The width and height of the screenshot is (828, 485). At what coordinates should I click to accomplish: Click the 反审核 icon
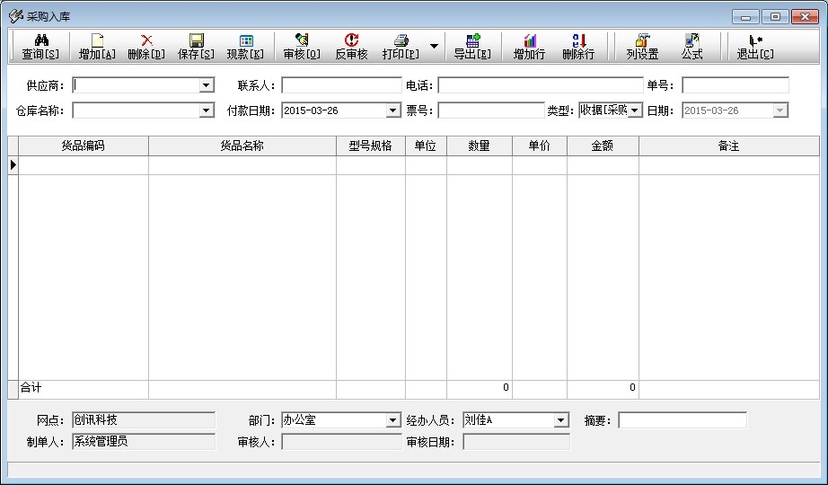pyautogui.click(x=351, y=40)
